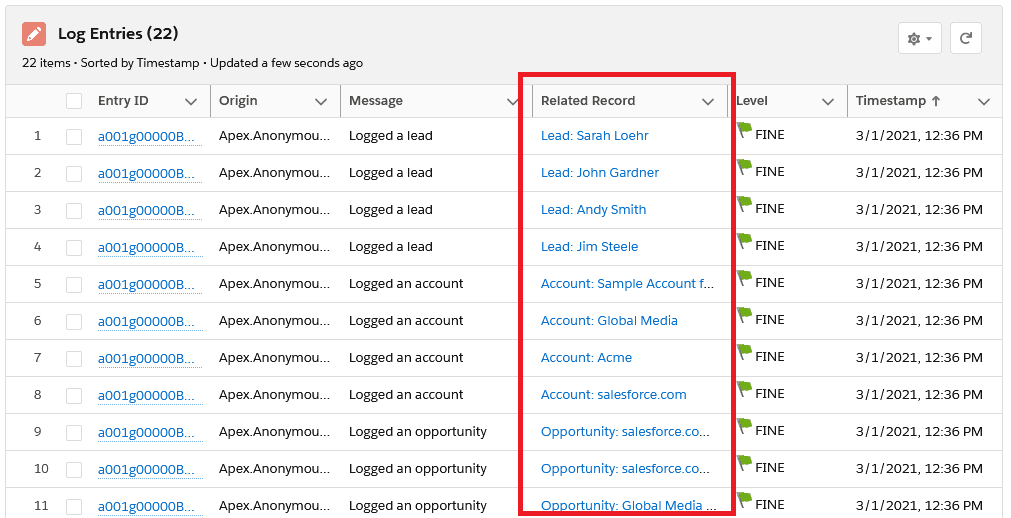Viewport: 1011px width, 518px height.
Task: Toggle the select-all checkbox in header
Action: pos(74,101)
